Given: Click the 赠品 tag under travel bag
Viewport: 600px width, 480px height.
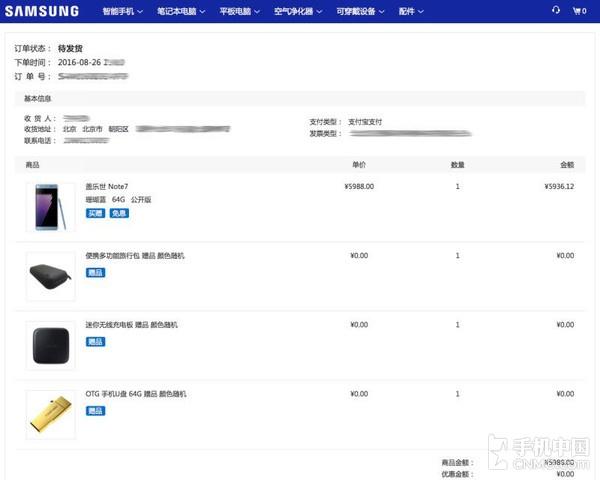Looking at the screenshot, I should pos(95,273).
